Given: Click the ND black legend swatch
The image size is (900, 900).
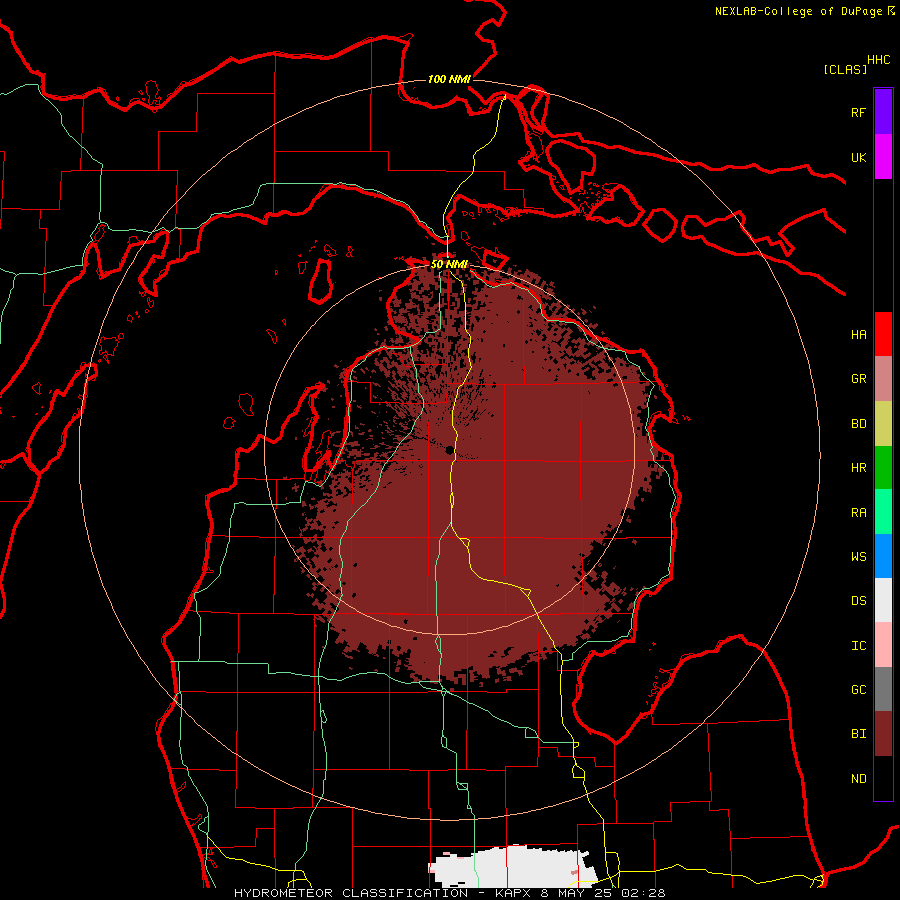Looking at the screenshot, I should click(883, 778).
